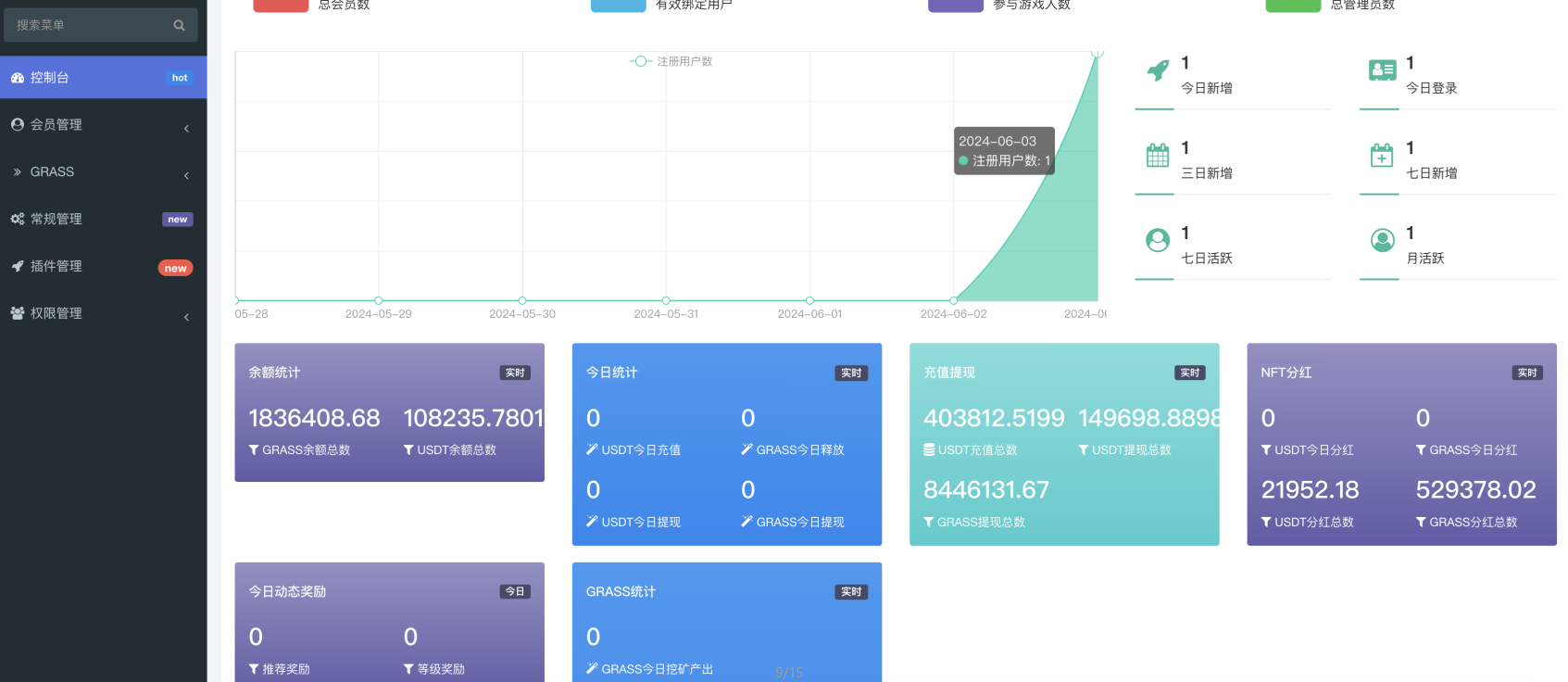Expand the 会员管理 submenu arrow
Viewport: 1568px width, 682px height.
[186, 129]
